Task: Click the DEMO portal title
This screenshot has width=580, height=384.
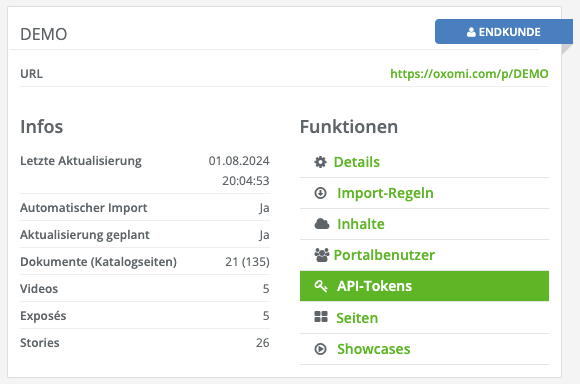Action: (44, 34)
